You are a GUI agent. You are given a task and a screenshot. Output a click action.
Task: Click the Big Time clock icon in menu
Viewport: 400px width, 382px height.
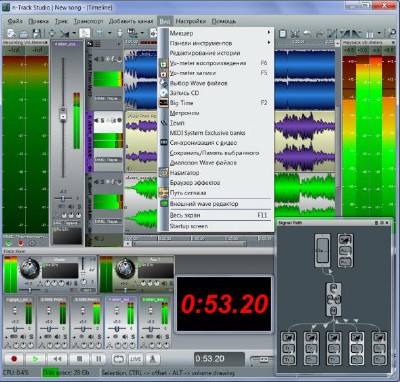click(x=164, y=103)
